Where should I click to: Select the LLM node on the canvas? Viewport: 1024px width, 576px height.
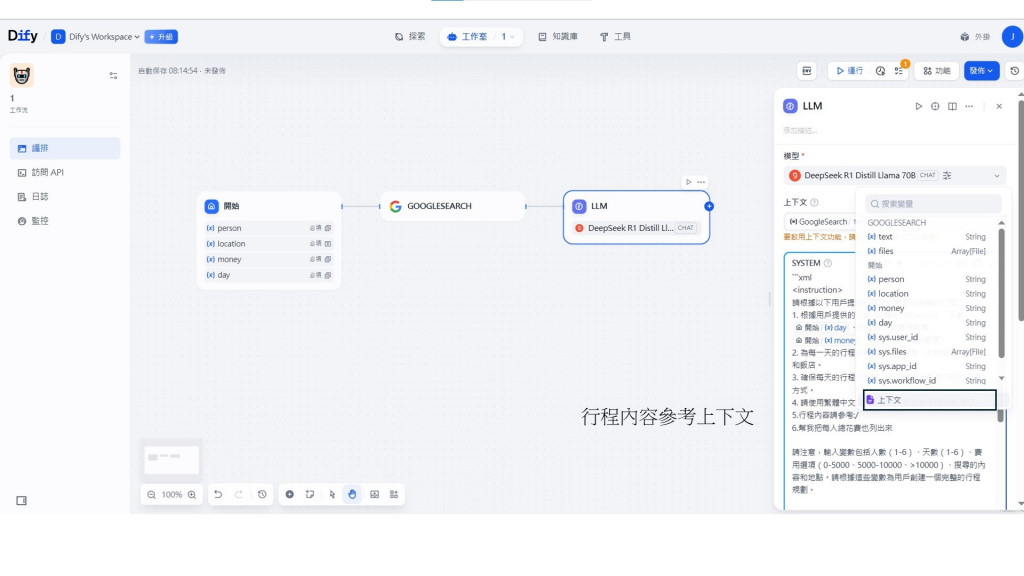click(x=637, y=217)
